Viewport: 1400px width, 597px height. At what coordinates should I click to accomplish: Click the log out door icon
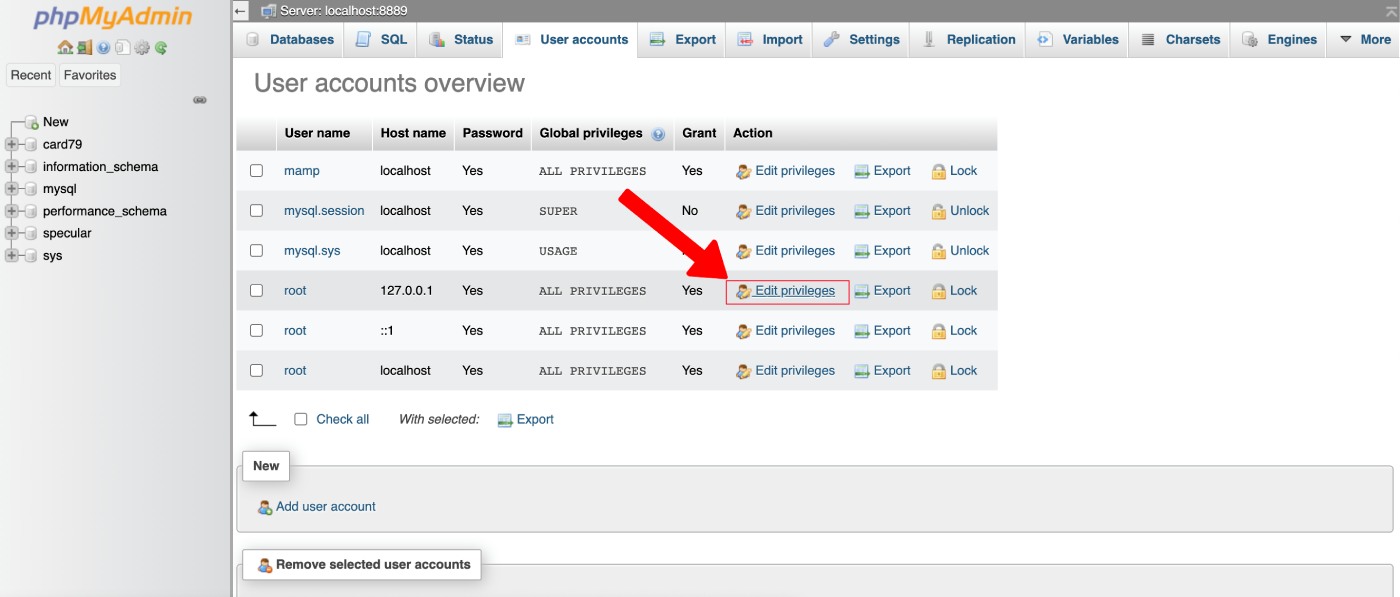84,47
